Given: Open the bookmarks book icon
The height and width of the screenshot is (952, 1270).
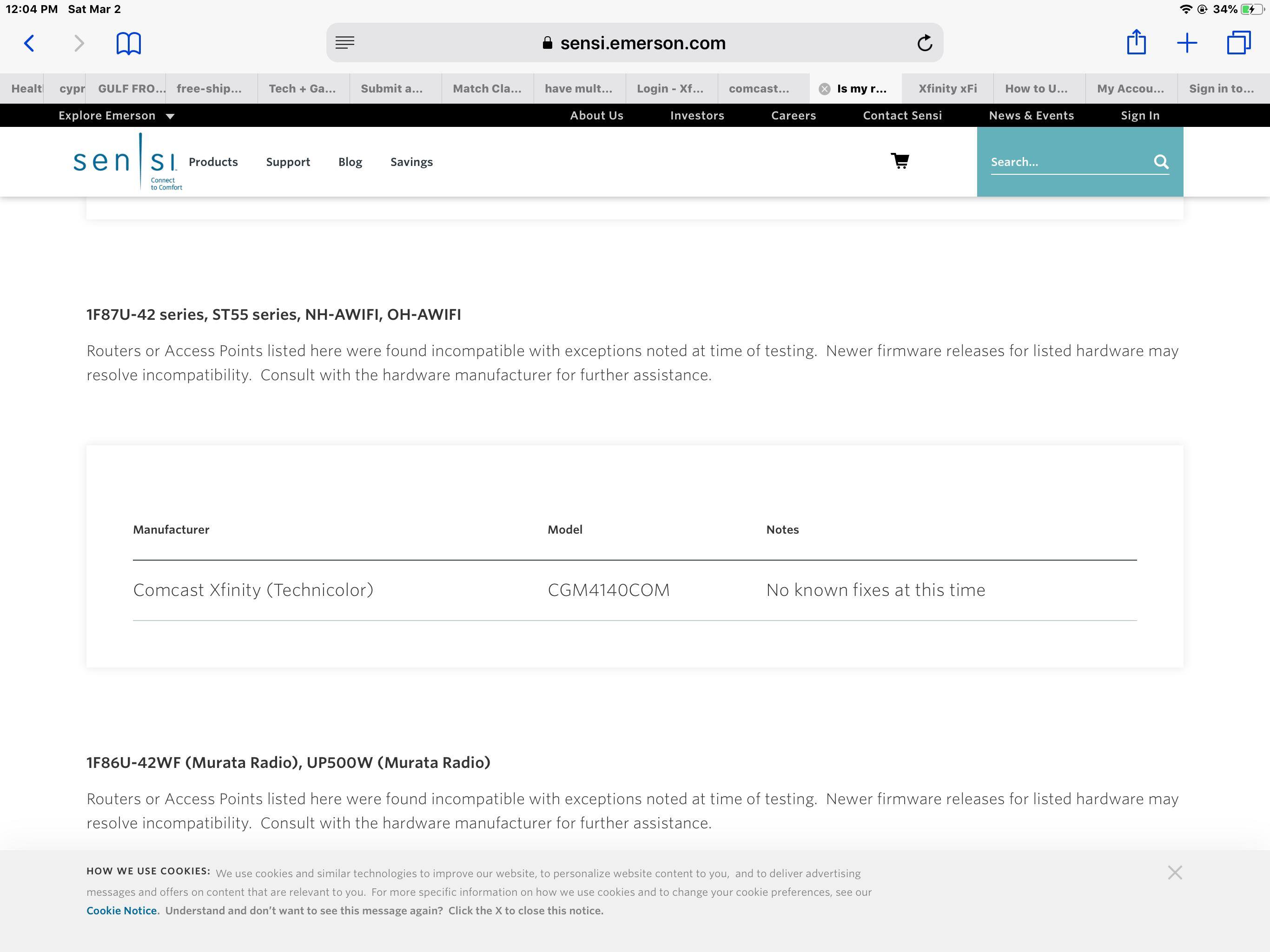Looking at the screenshot, I should coord(128,43).
